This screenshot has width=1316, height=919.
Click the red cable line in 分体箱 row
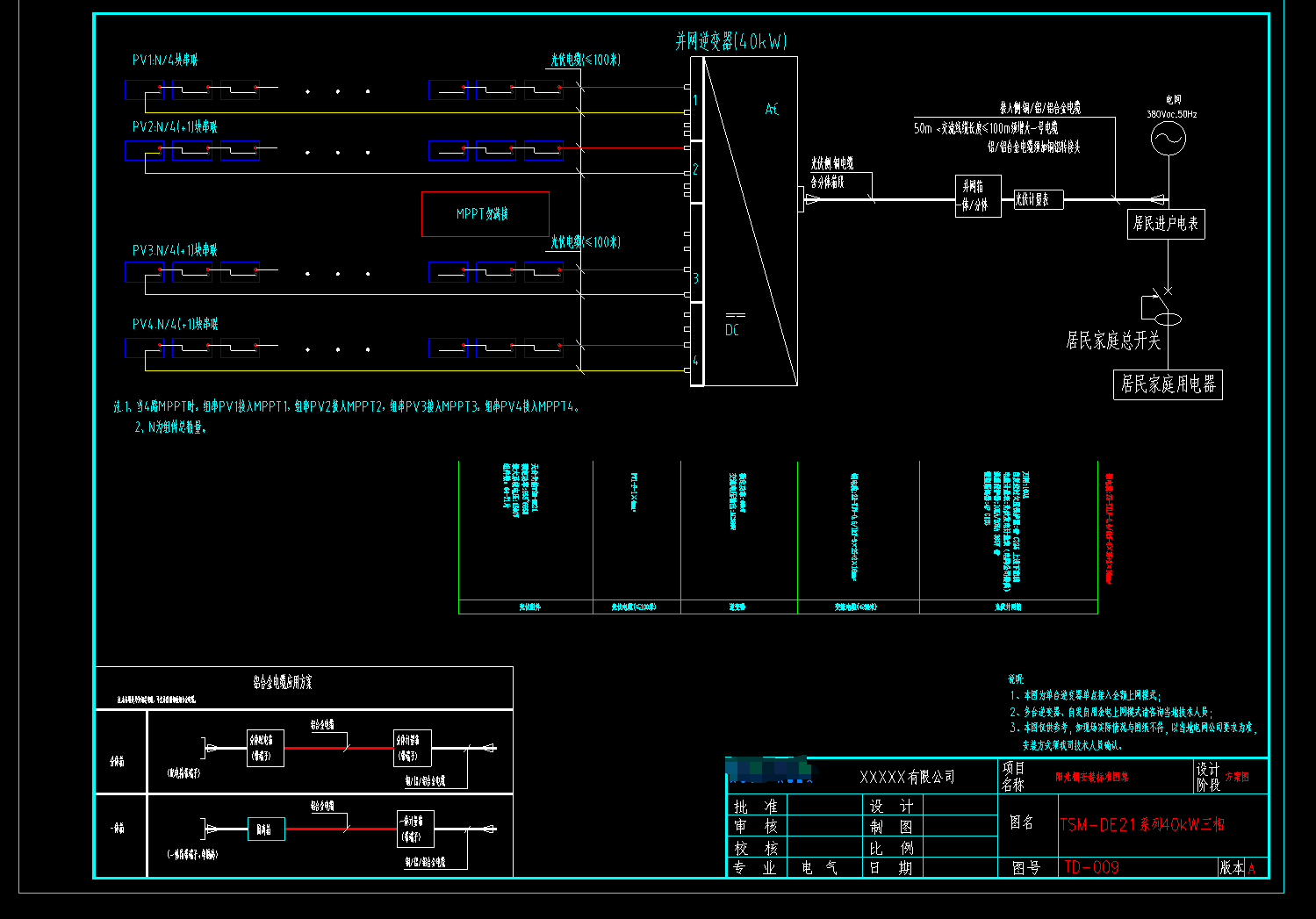(x=339, y=749)
